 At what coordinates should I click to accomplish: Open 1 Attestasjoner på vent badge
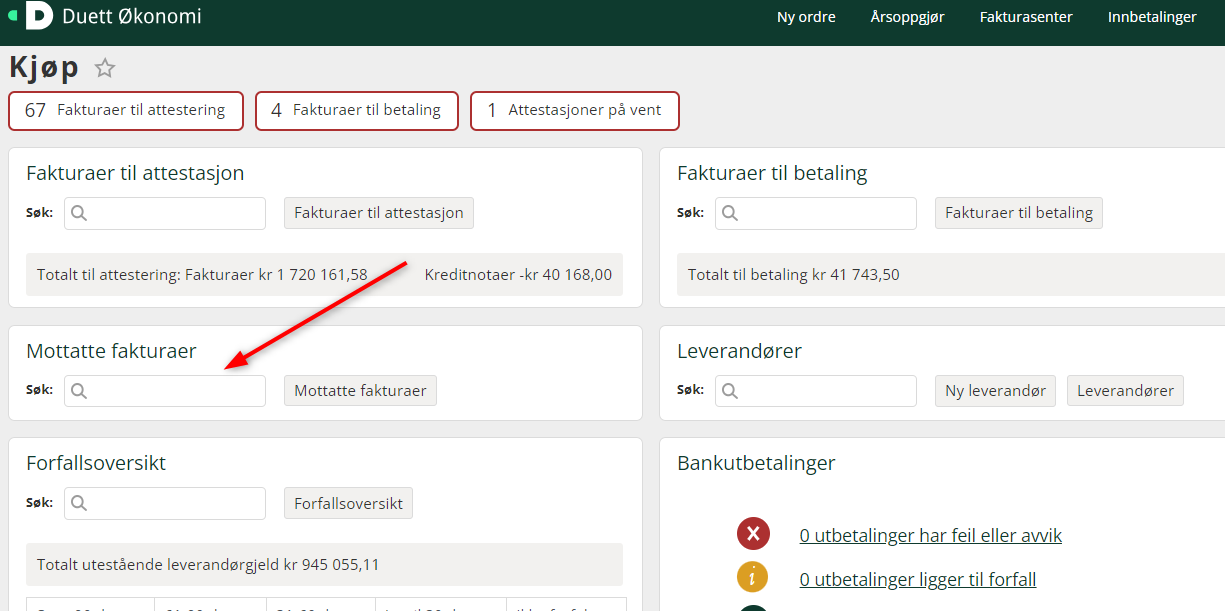click(x=575, y=110)
